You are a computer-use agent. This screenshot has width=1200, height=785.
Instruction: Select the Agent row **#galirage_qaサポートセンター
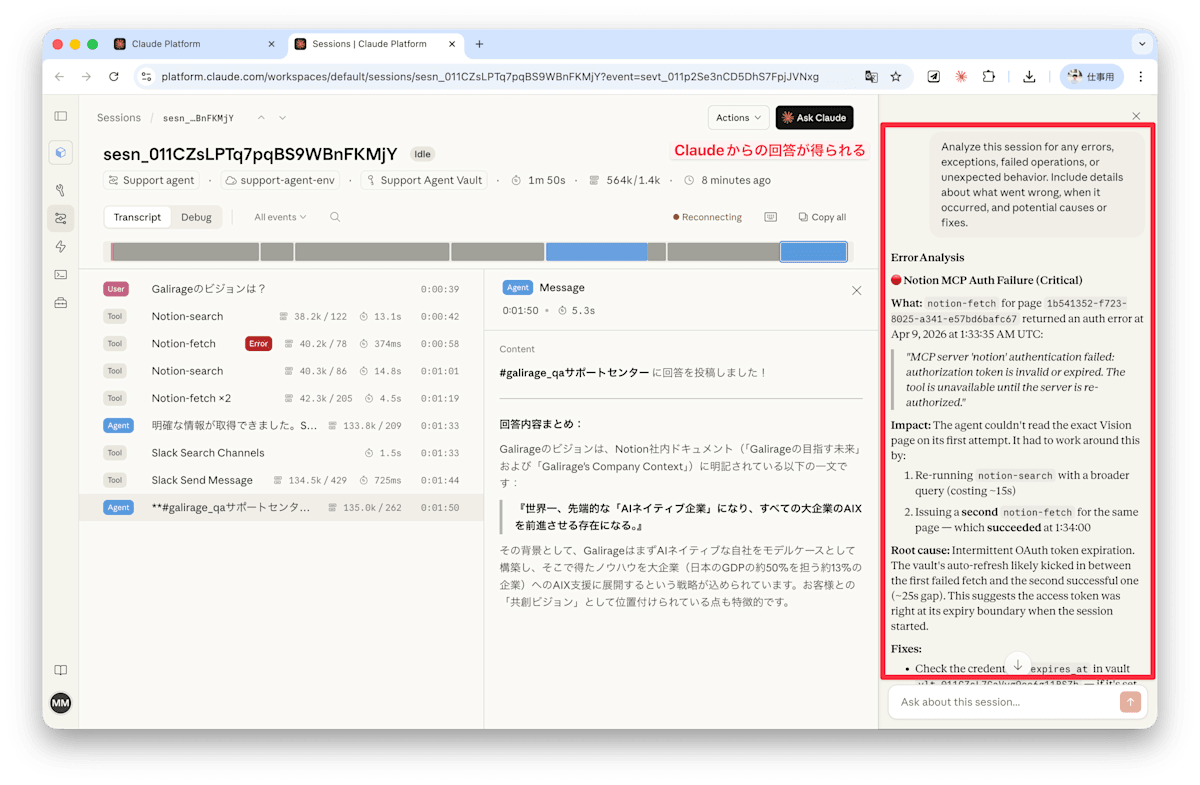(x=281, y=507)
